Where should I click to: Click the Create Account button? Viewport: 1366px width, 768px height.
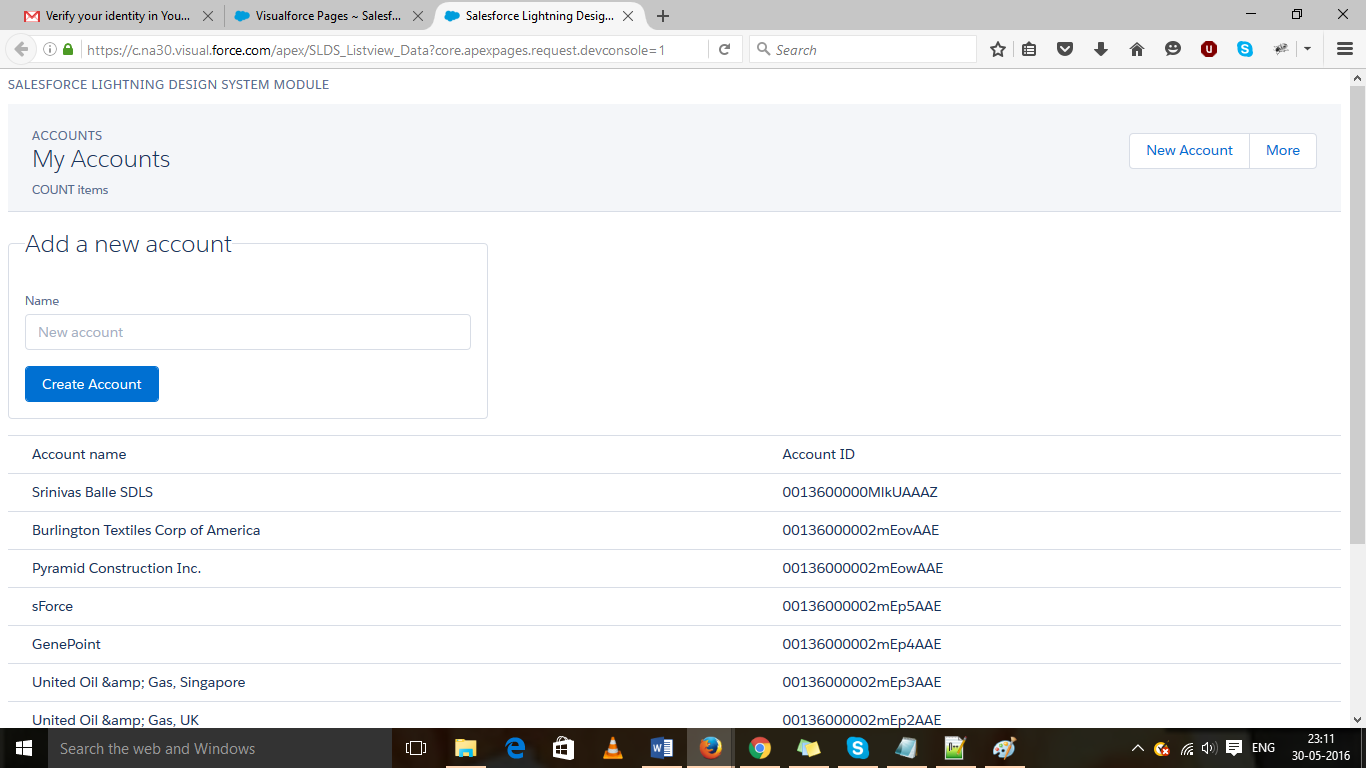point(92,384)
